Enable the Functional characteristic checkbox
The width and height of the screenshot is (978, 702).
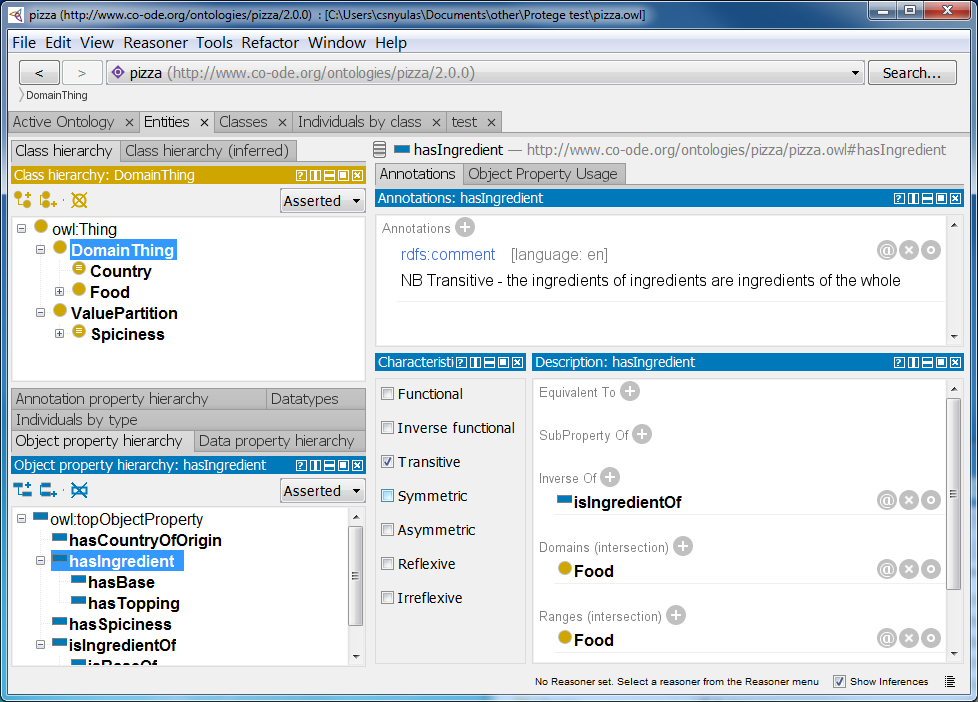click(387, 394)
